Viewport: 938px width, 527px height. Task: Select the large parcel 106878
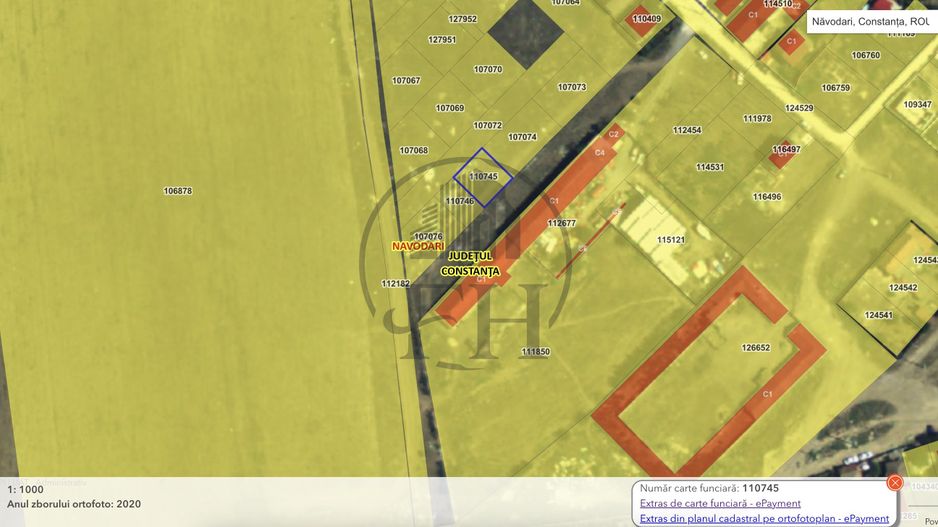point(178,191)
